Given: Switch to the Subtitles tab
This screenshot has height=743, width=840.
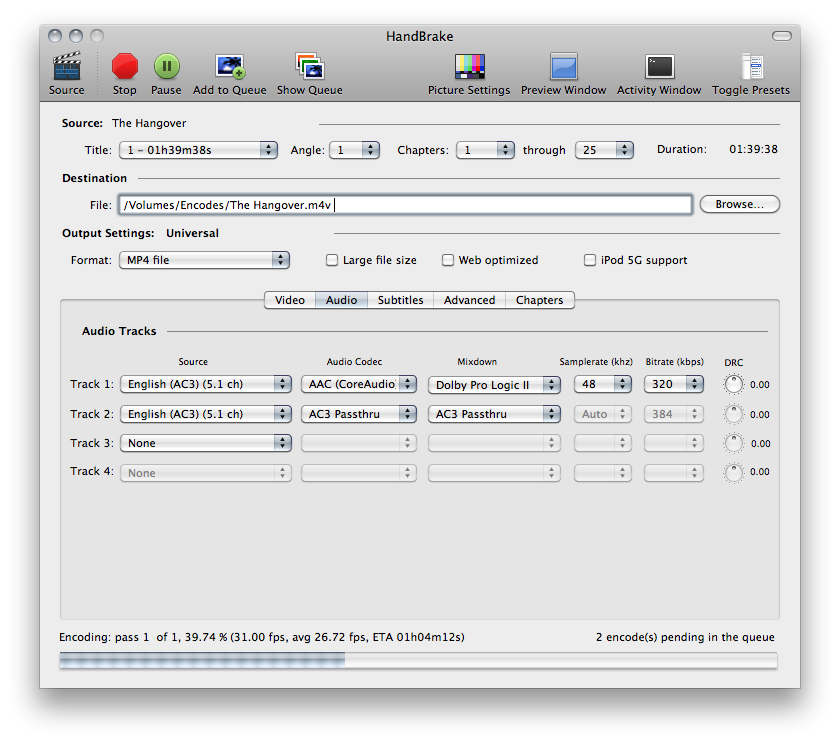Looking at the screenshot, I should [400, 299].
